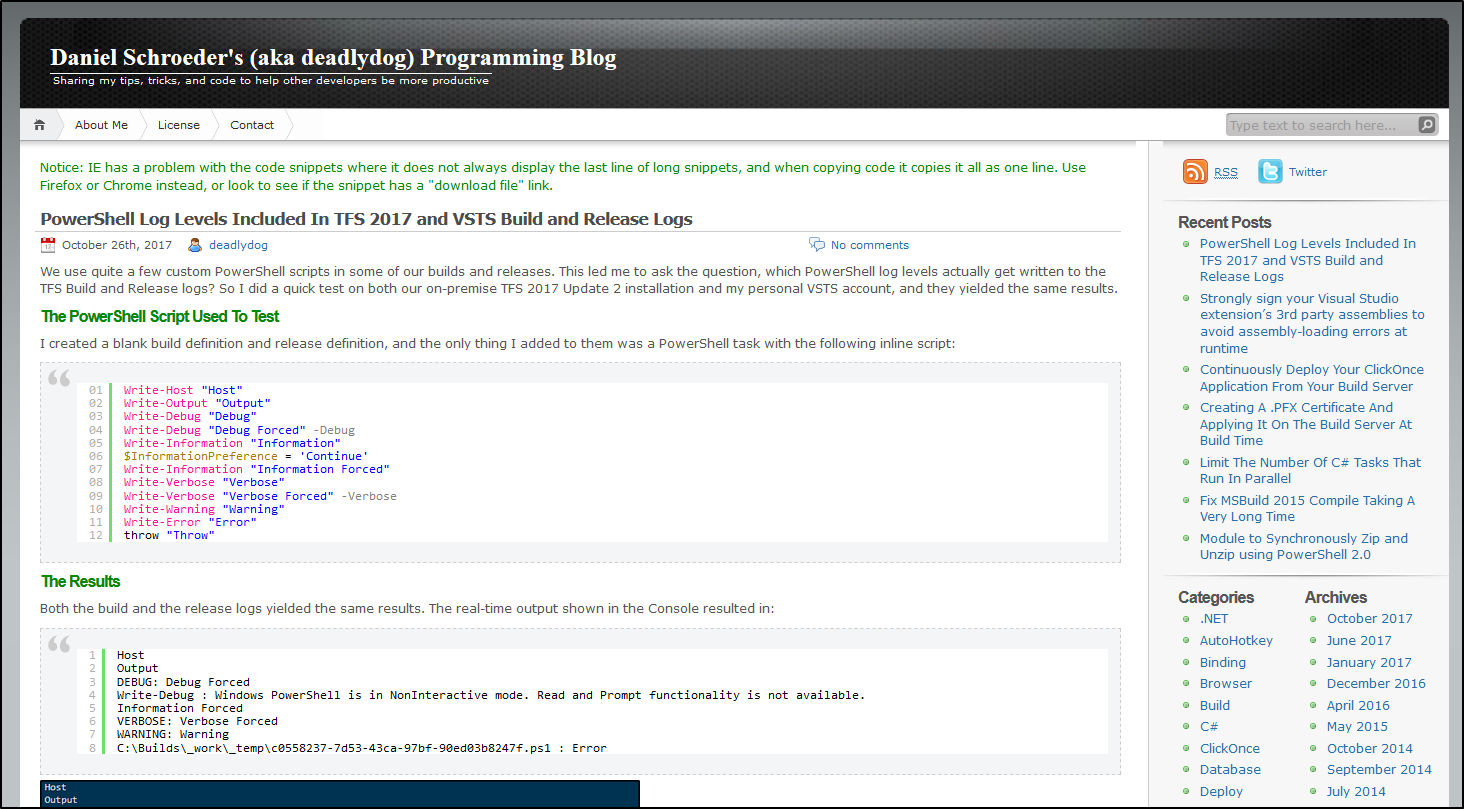The height and width of the screenshot is (809, 1464).
Task: Click the Archives sidebar heading
Action: tap(1336, 597)
